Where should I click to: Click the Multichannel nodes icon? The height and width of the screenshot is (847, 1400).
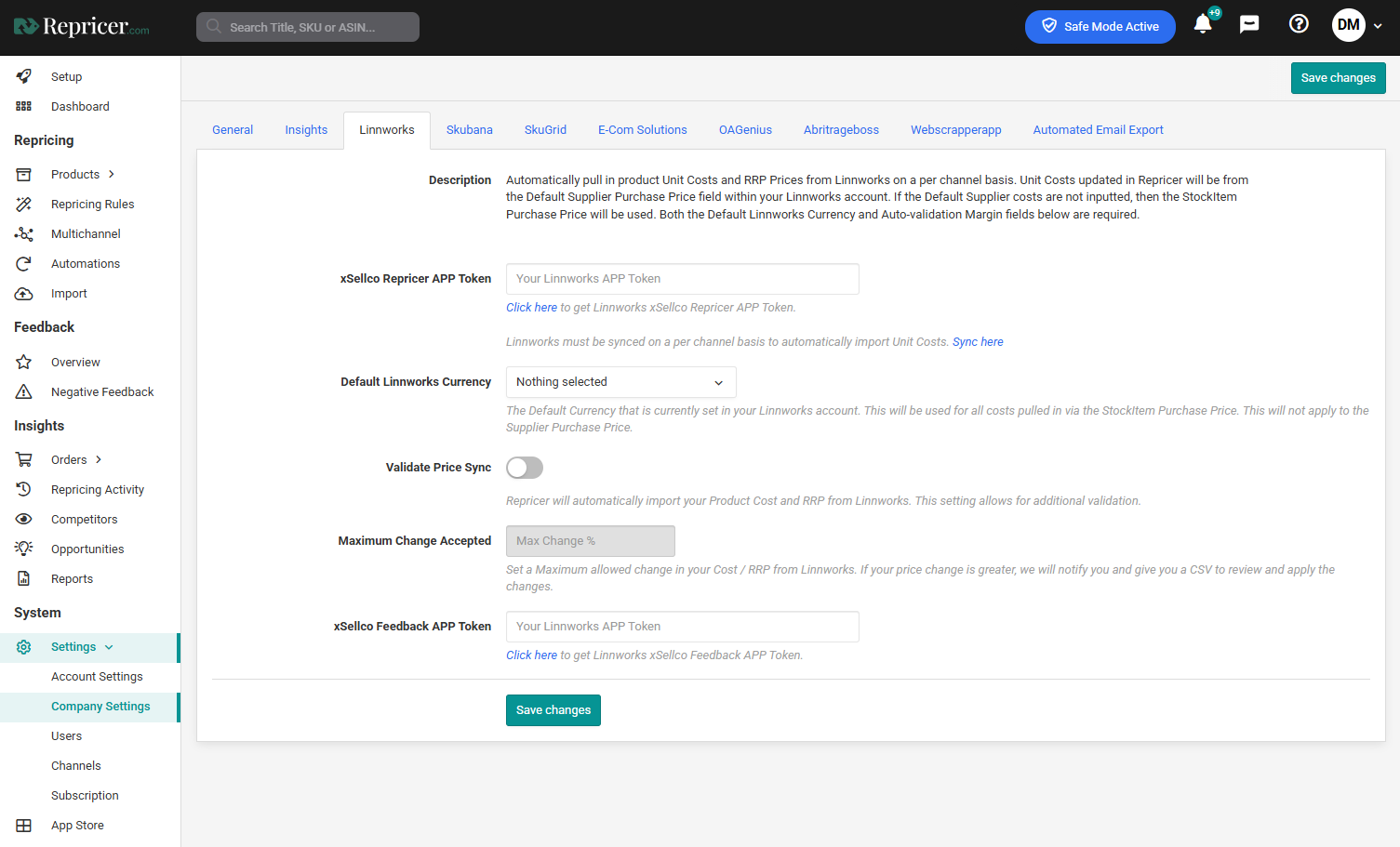pyautogui.click(x=24, y=233)
